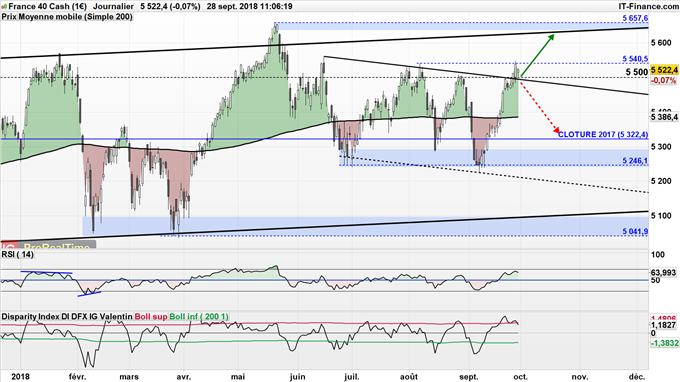Click the déc. date axis label

click(x=637, y=377)
